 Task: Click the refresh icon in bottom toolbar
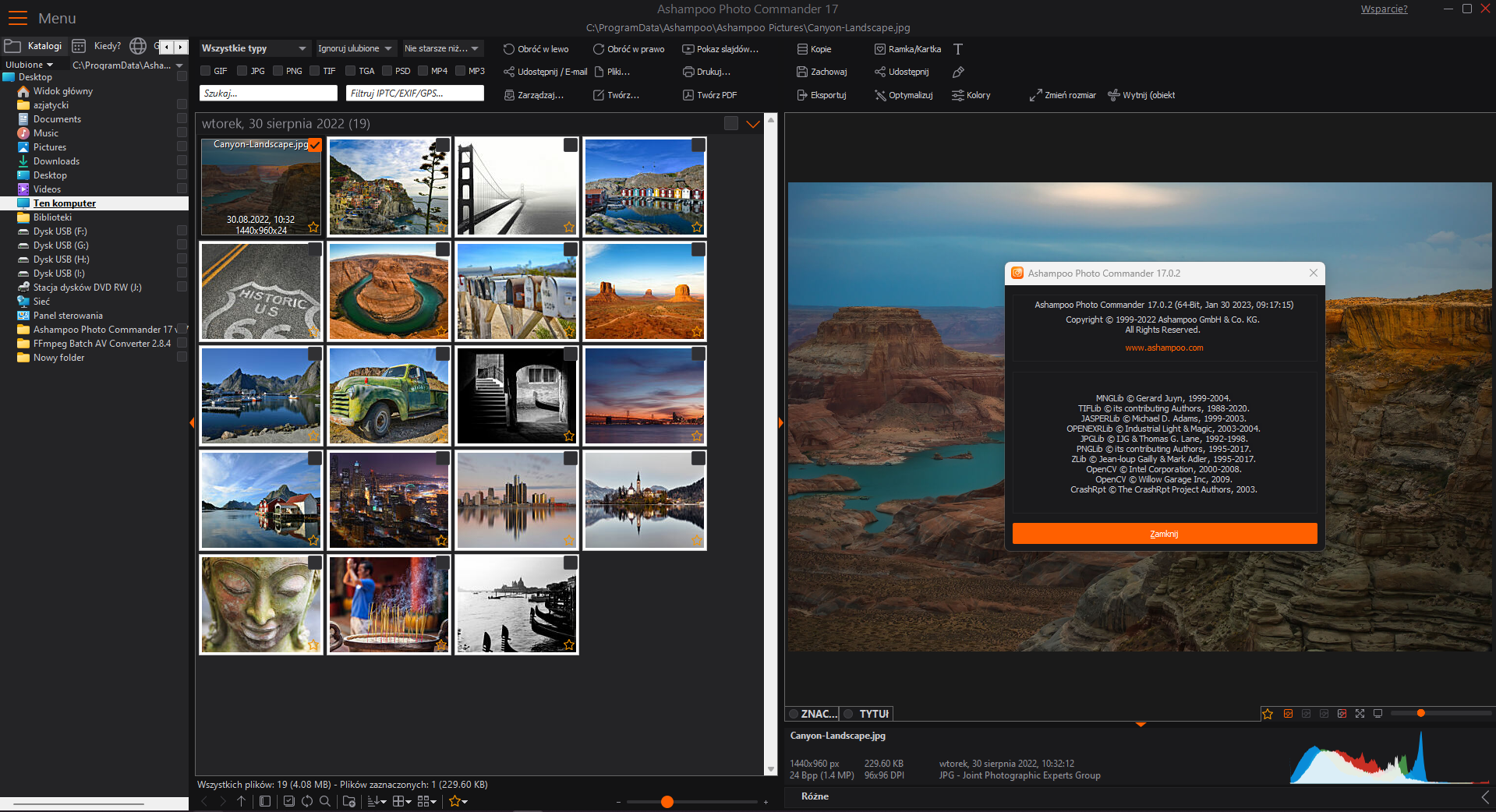point(307,801)
